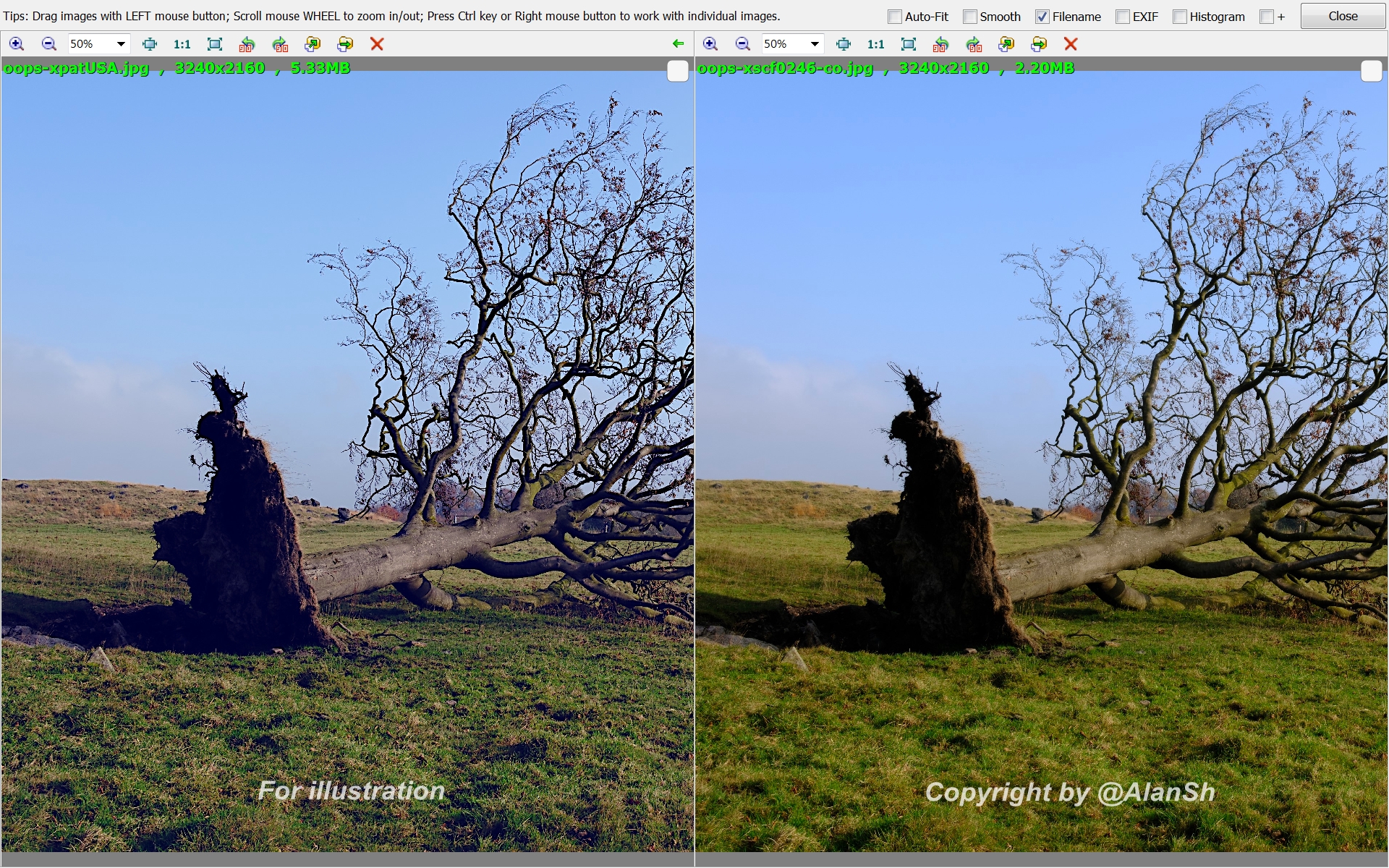Click the left pane's center/pan icon

coord(150,44)
